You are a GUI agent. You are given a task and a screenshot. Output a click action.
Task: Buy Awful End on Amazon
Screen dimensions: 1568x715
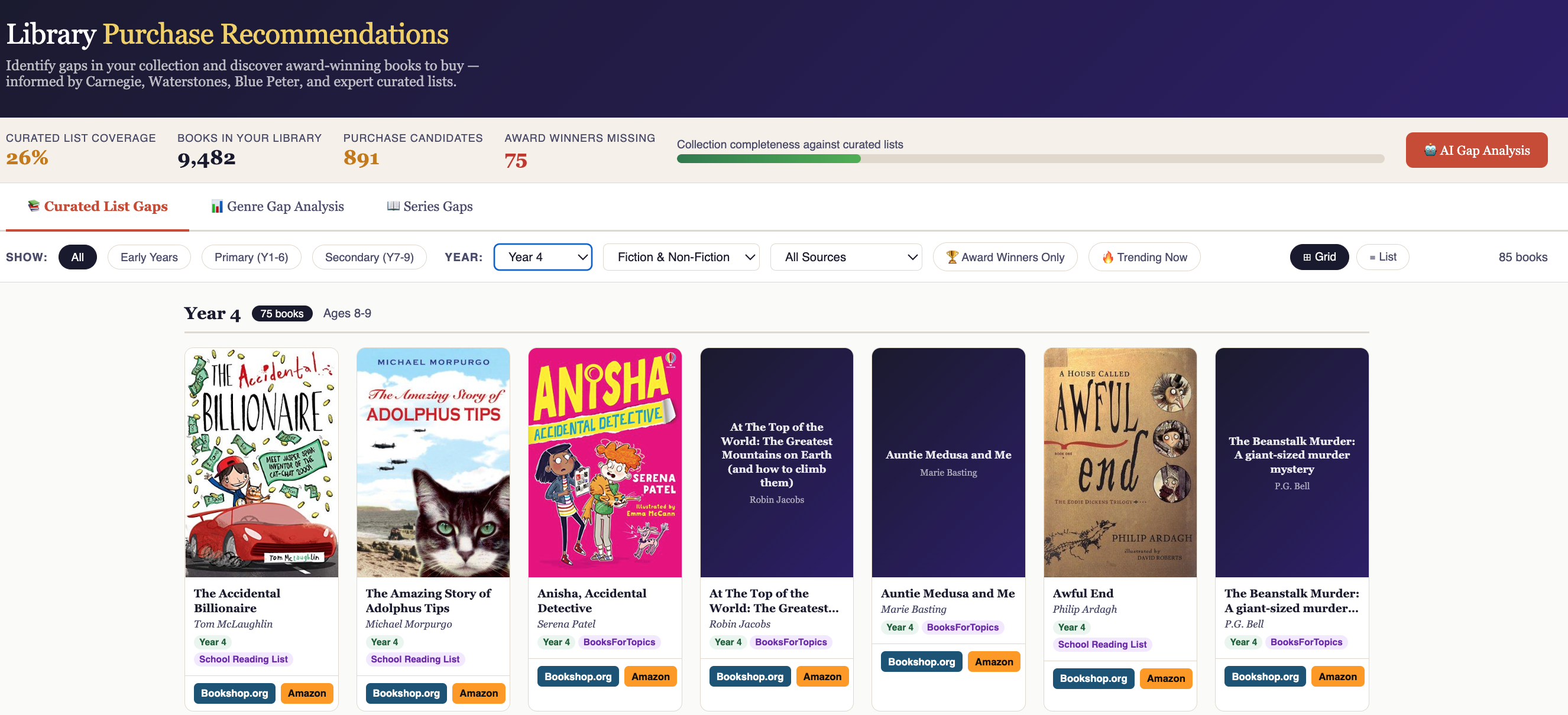(x=1165, y=678)
